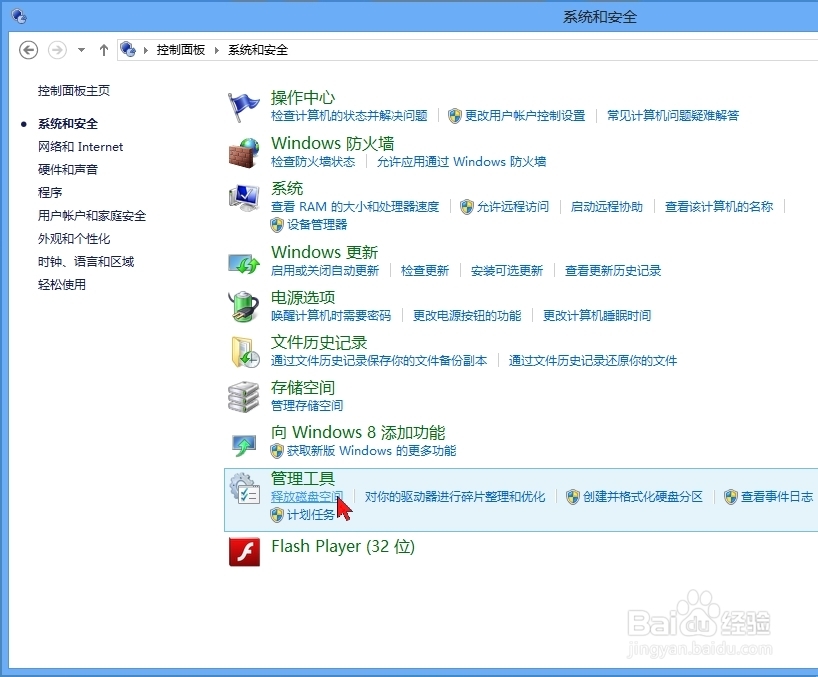This screenshot has width=818, height=677.
Task: Click the Add features to Windows 8 icon
Action: [x=244, y=445]
